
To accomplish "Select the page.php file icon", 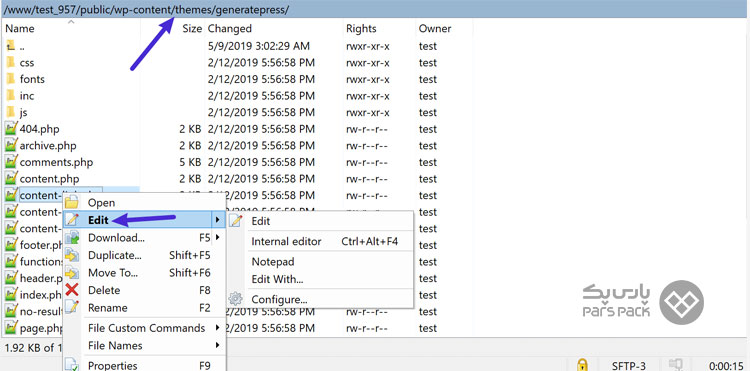I will click(11, 328).
